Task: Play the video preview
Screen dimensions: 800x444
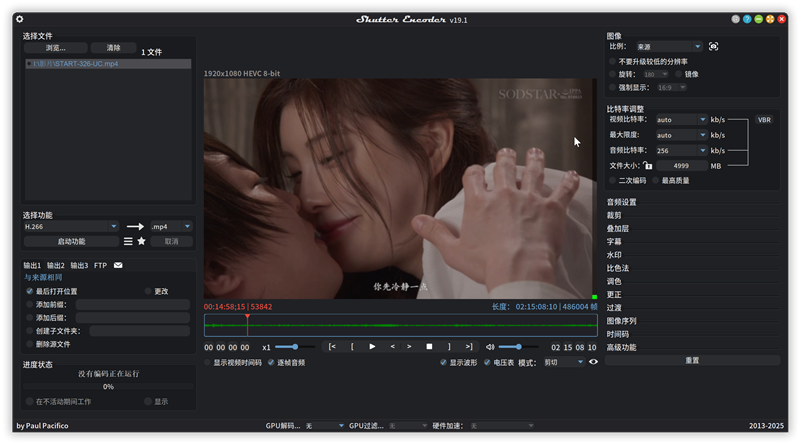Action: tap(372, 347)
